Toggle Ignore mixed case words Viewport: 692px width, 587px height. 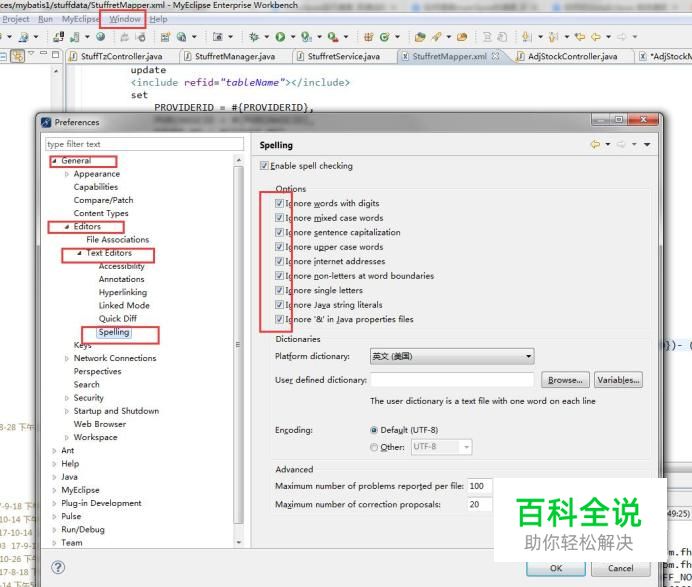[279, 218]
